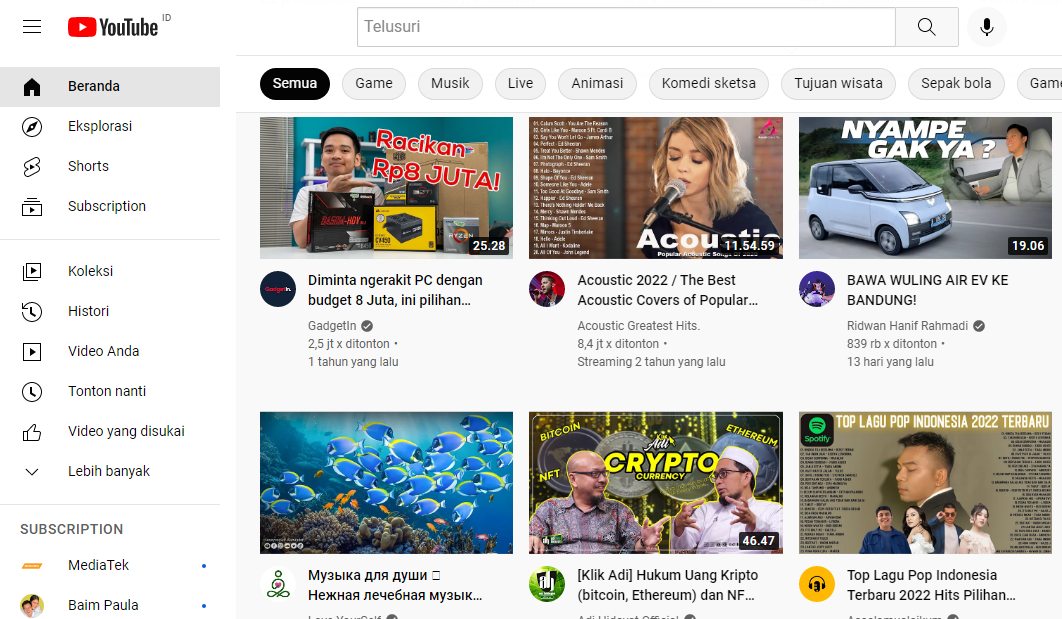Select the Game filter chip
This screenshot has width=1062, height=619.
coord(374,84)
